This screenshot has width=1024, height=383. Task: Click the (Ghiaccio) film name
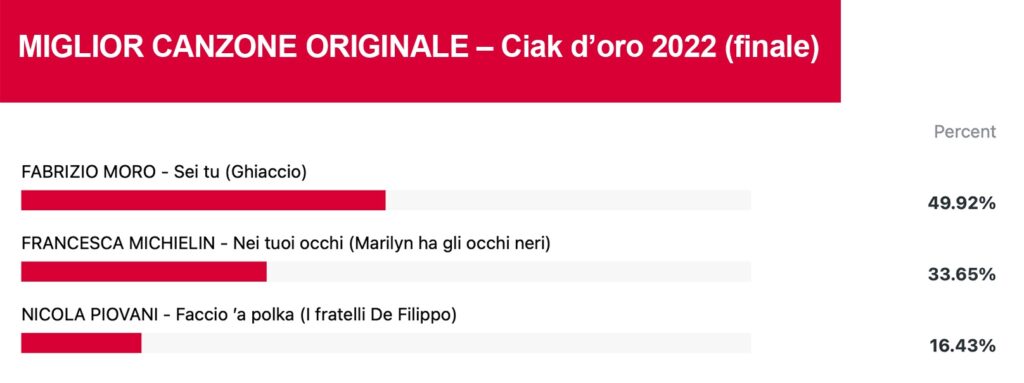click(x=266, y=173)
